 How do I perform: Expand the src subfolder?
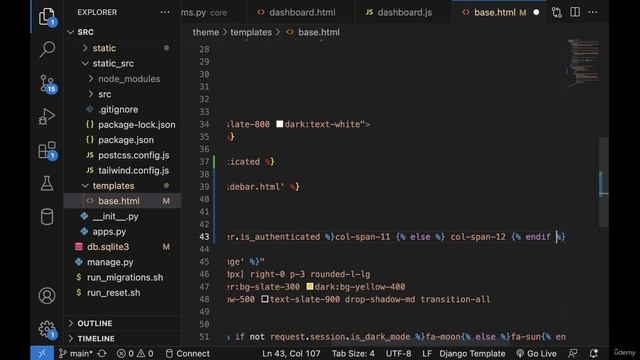coord(122,94)
